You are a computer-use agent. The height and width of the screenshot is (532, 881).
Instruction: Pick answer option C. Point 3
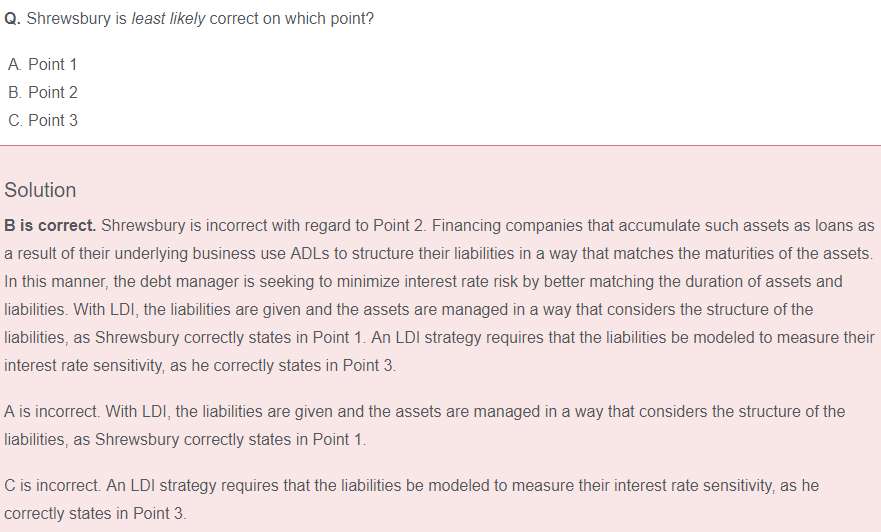(x=42, y=120)
